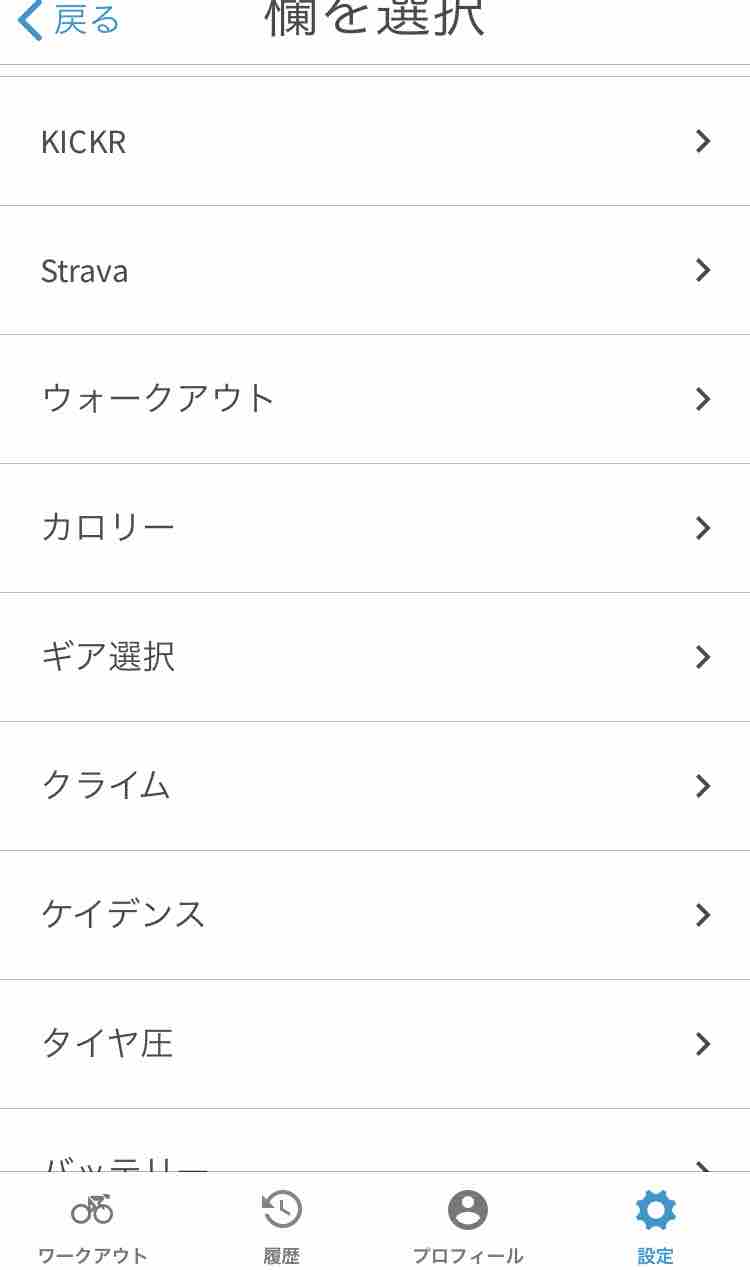750x1270 pixels.
Task: Click the chevron on the KICKR row
Action: pos(703,141)
